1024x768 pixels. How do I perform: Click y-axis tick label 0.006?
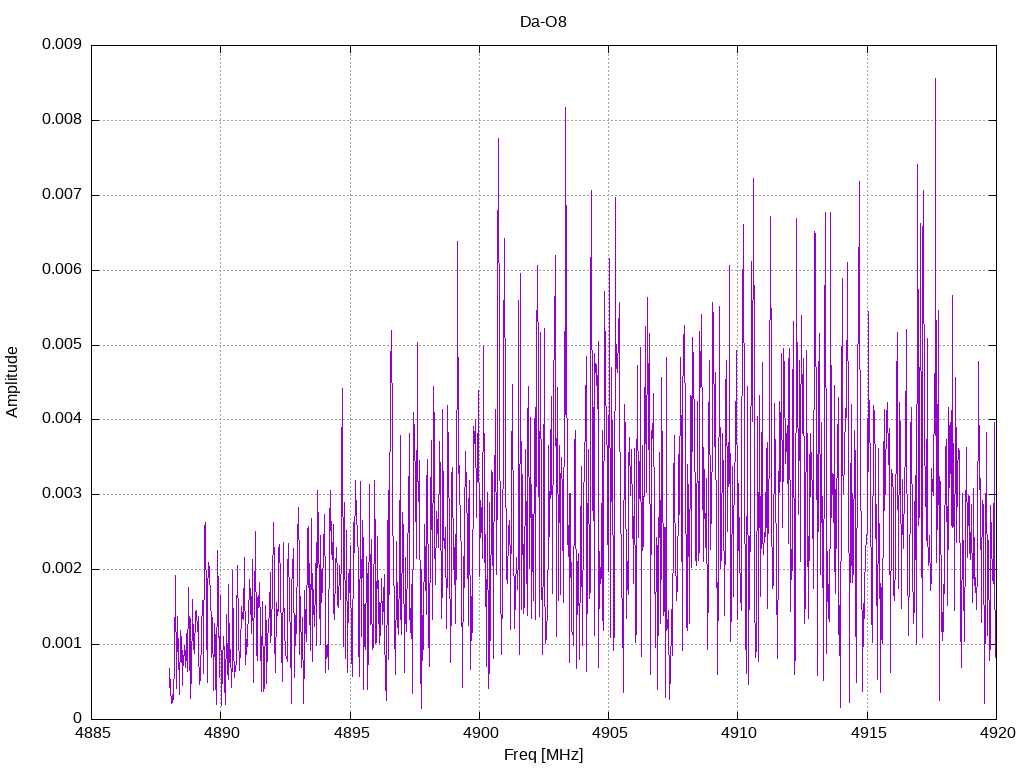(x=62, y=270)
